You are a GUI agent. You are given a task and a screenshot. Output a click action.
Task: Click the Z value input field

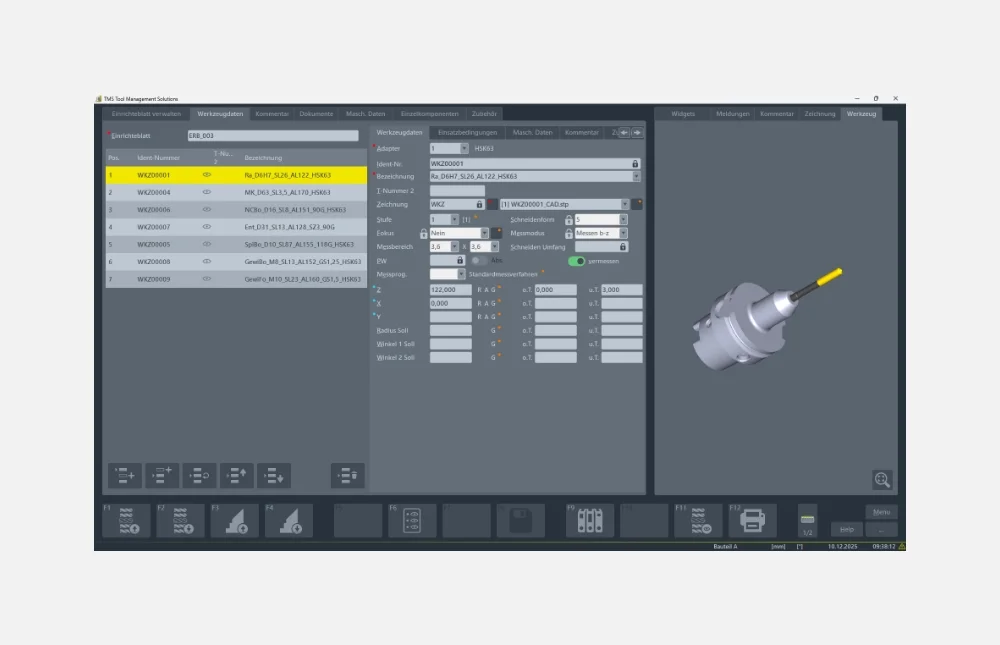pos(450,290)
